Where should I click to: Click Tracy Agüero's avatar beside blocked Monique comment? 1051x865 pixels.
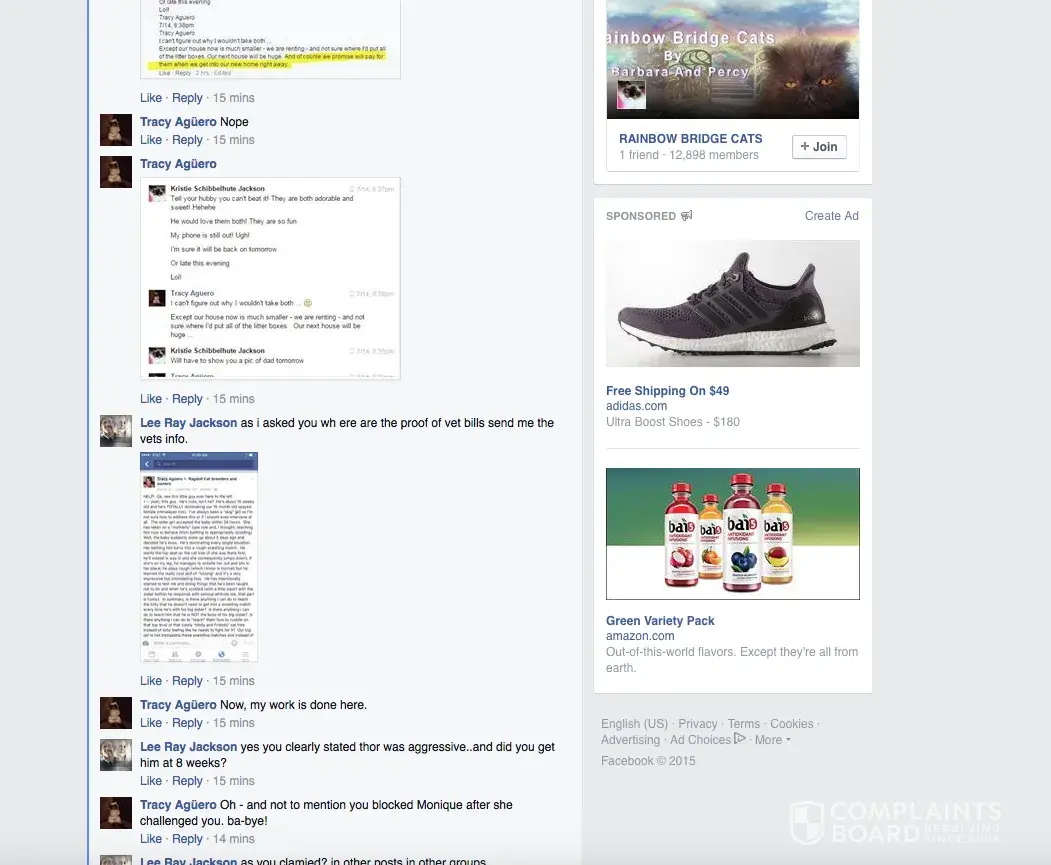click(x=116, y=813)
